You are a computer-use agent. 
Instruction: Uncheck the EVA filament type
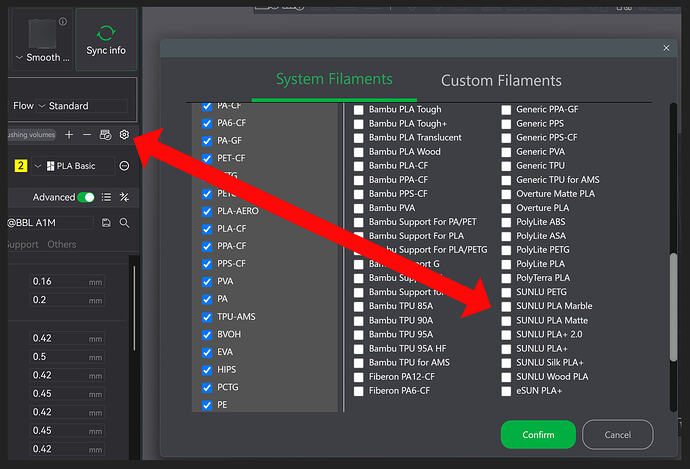tap(207, 352)
